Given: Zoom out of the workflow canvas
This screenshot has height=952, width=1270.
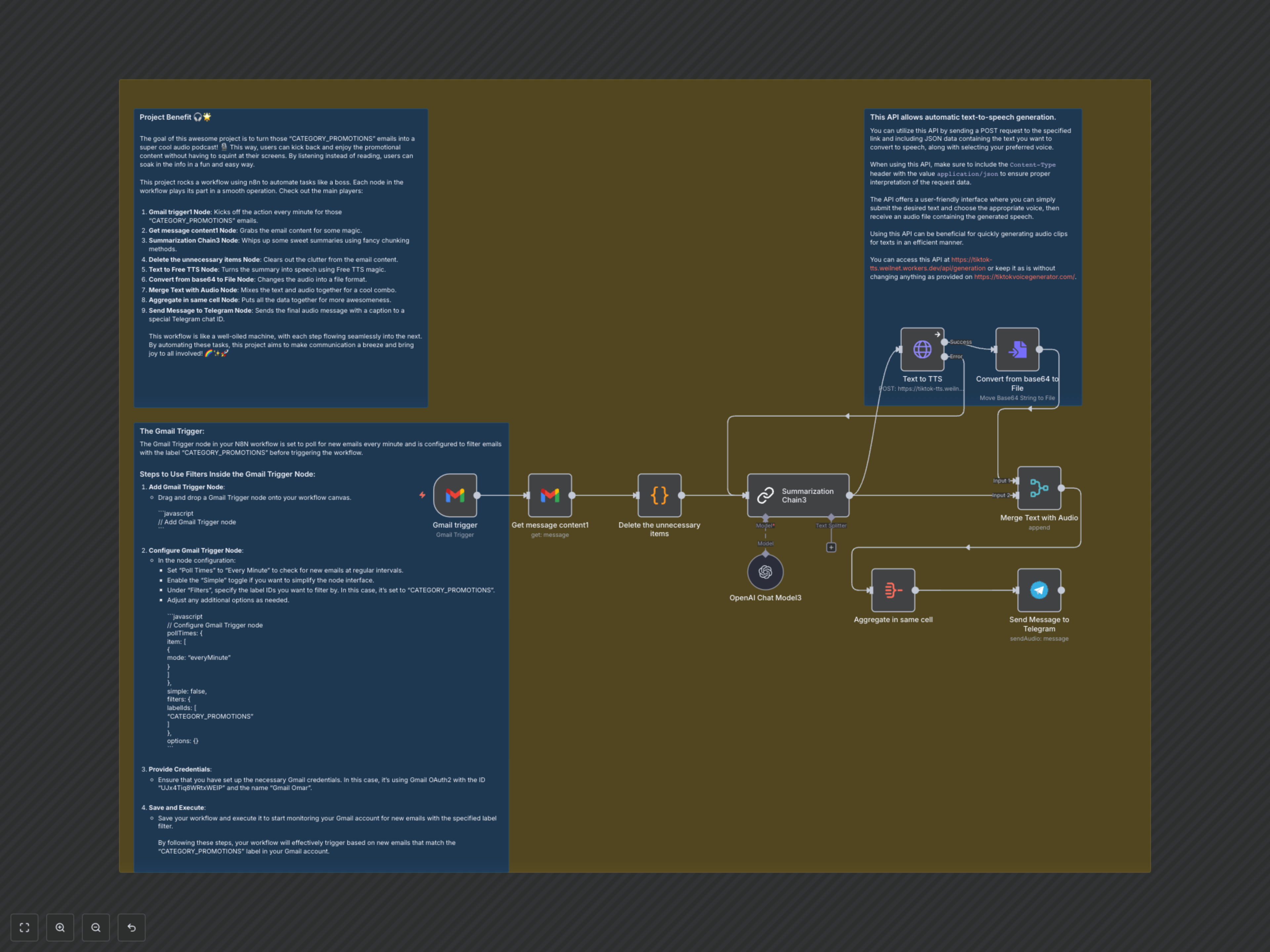Looking at the screenshot, I should pyautogui.click(x=96, y=927).
